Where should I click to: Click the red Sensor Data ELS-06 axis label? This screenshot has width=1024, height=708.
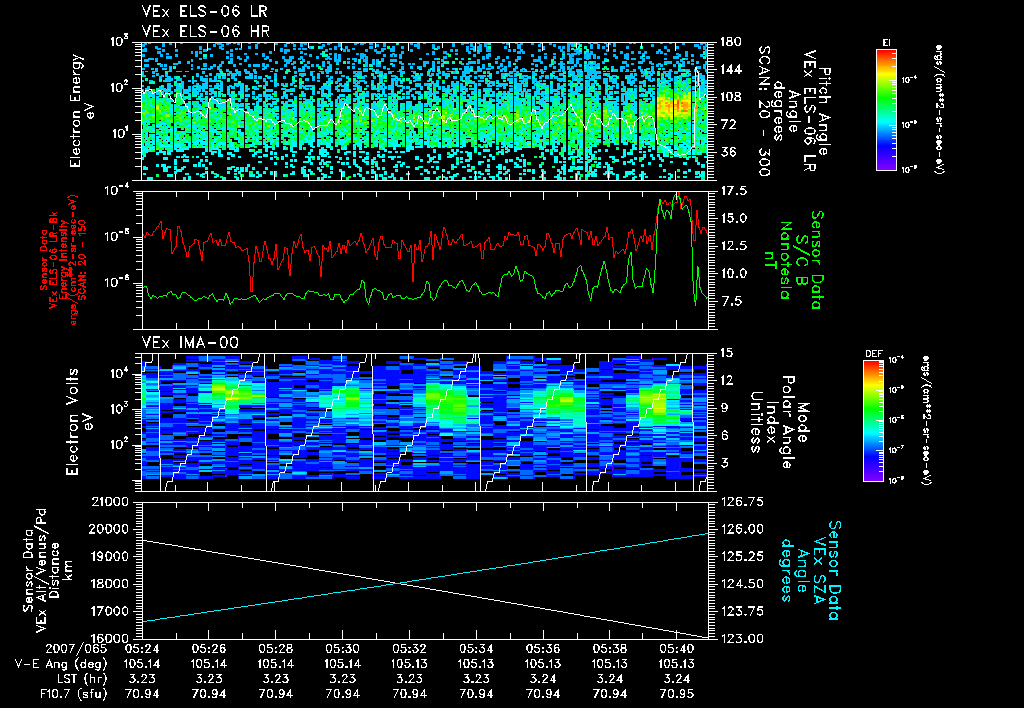coord(65,260)
